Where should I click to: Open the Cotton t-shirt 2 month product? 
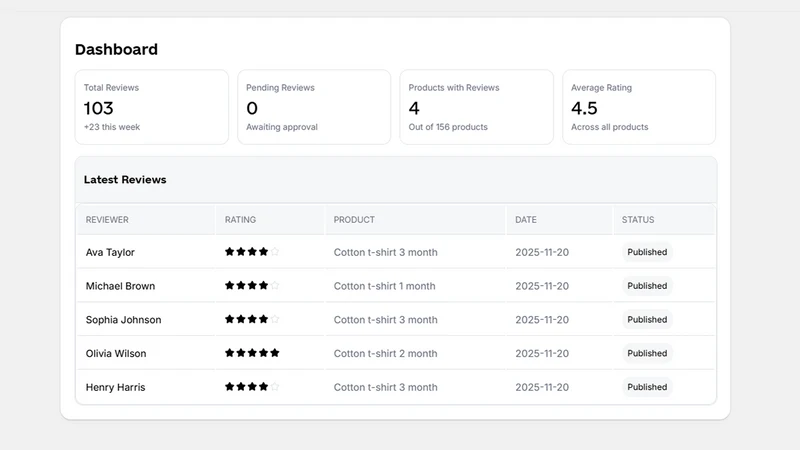click(386, 353)
